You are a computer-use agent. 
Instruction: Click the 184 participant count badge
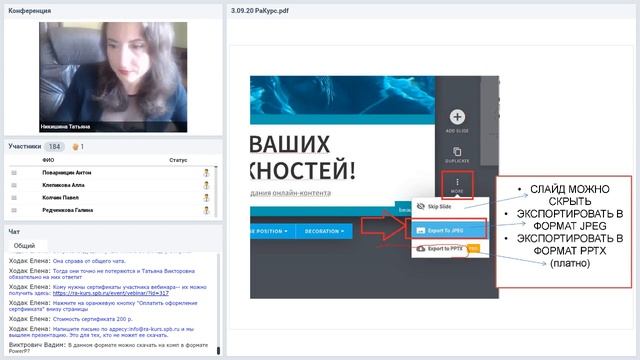[54, 147]
